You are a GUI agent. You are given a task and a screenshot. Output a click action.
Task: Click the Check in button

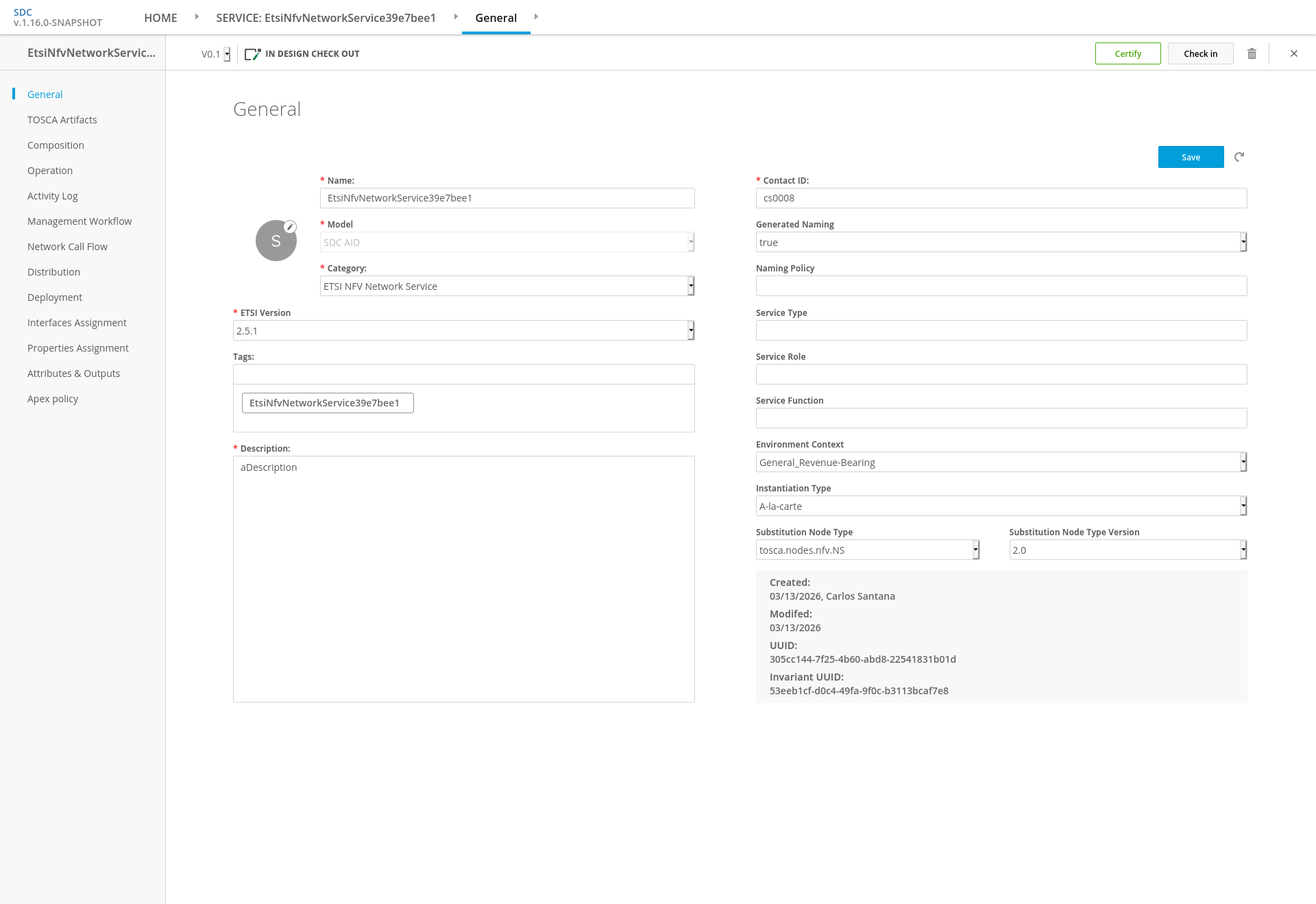(1200, 53)
